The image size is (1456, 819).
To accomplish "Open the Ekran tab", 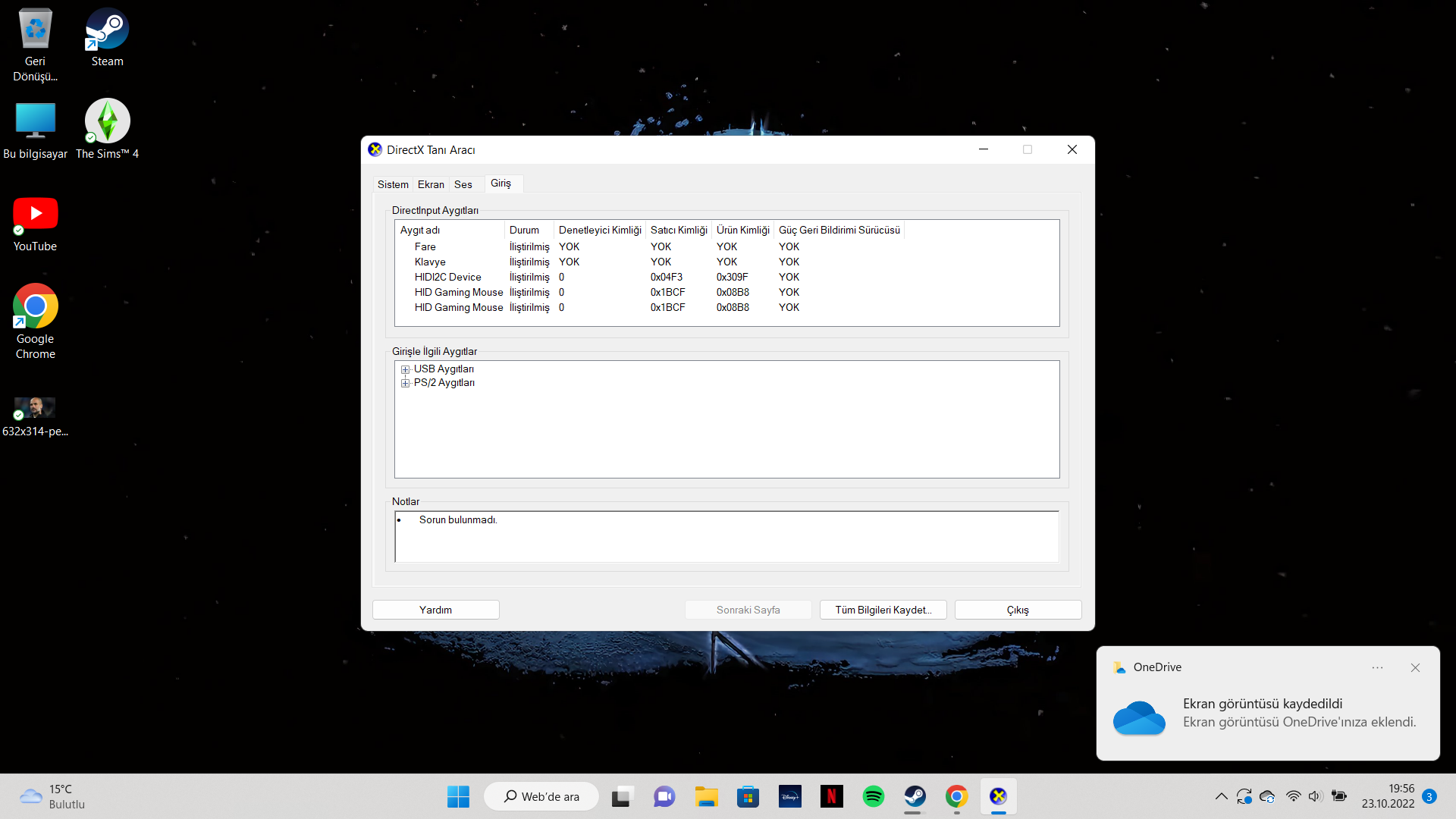I will coord(431,184).
